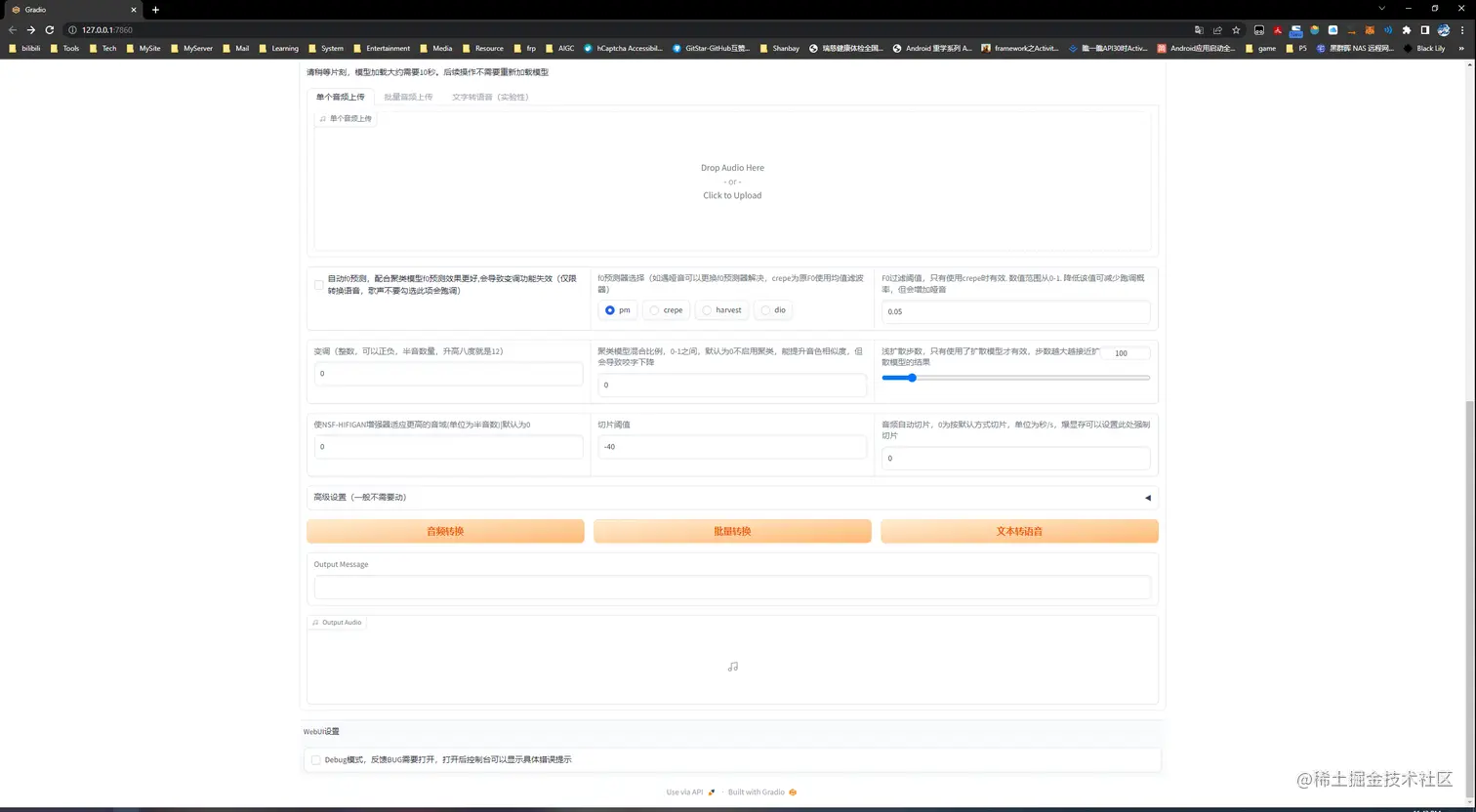
Task: Show more bookmarks with the chevron
Action: (1461, 48)
